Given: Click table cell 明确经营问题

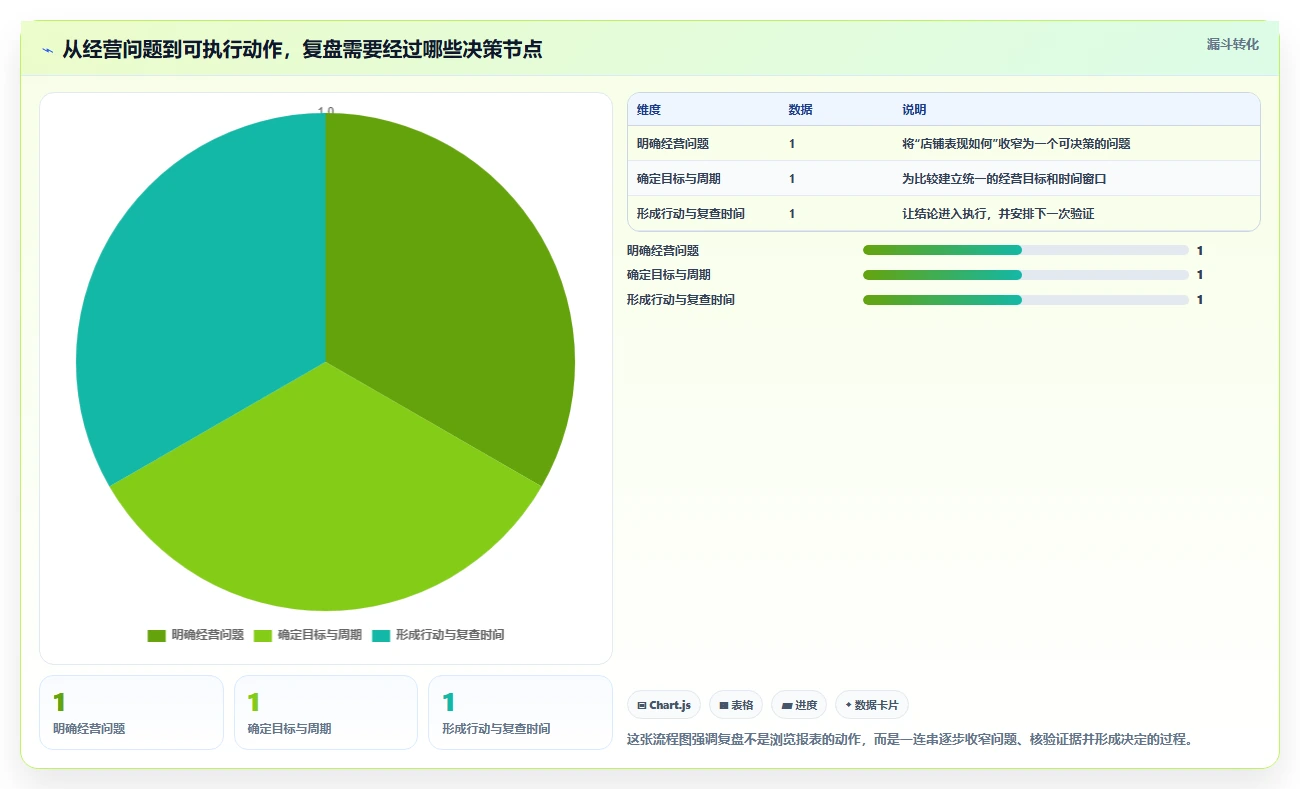Looking at the screenshot, I should click(673, 144).
